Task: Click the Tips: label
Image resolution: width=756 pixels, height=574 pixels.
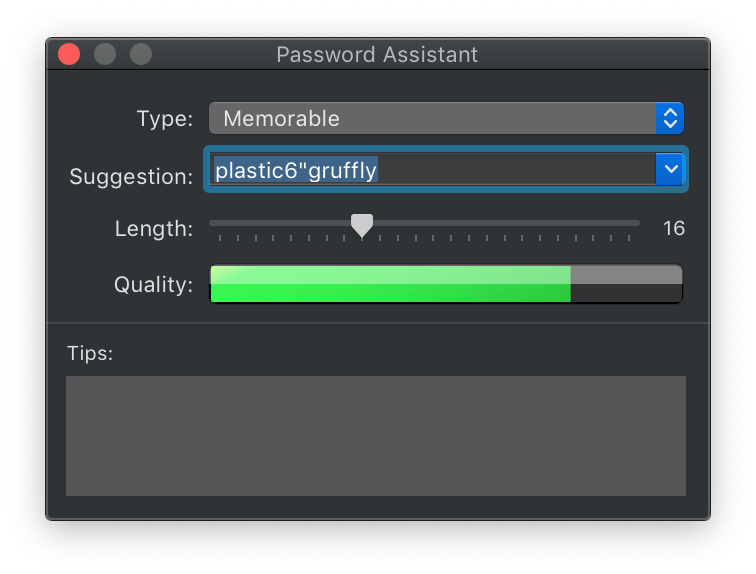Action: pyautogui.click(x=90, y=353)
